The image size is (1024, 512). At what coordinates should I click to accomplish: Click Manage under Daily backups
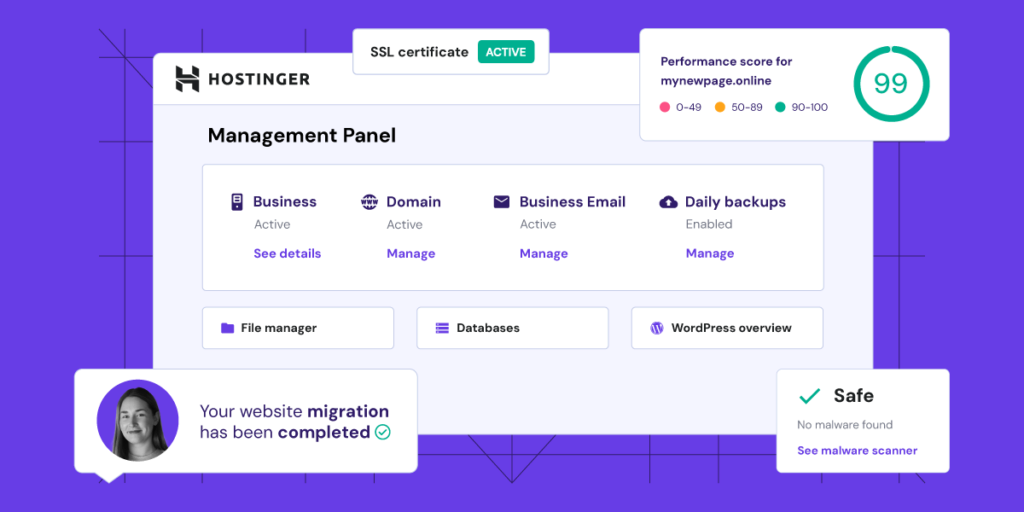pos(710,254)
